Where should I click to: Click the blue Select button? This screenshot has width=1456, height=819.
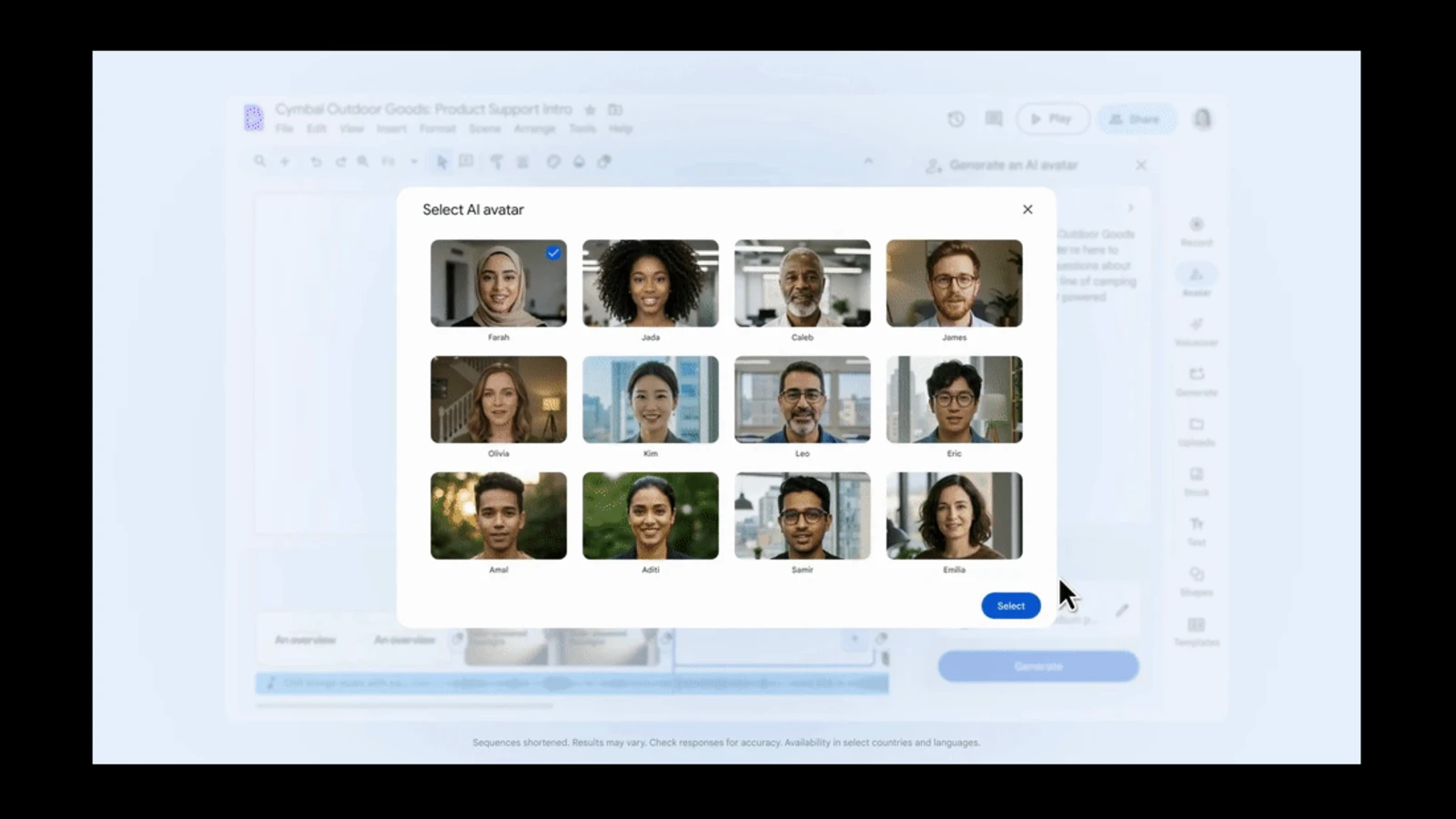click(x=1010, y=606)
